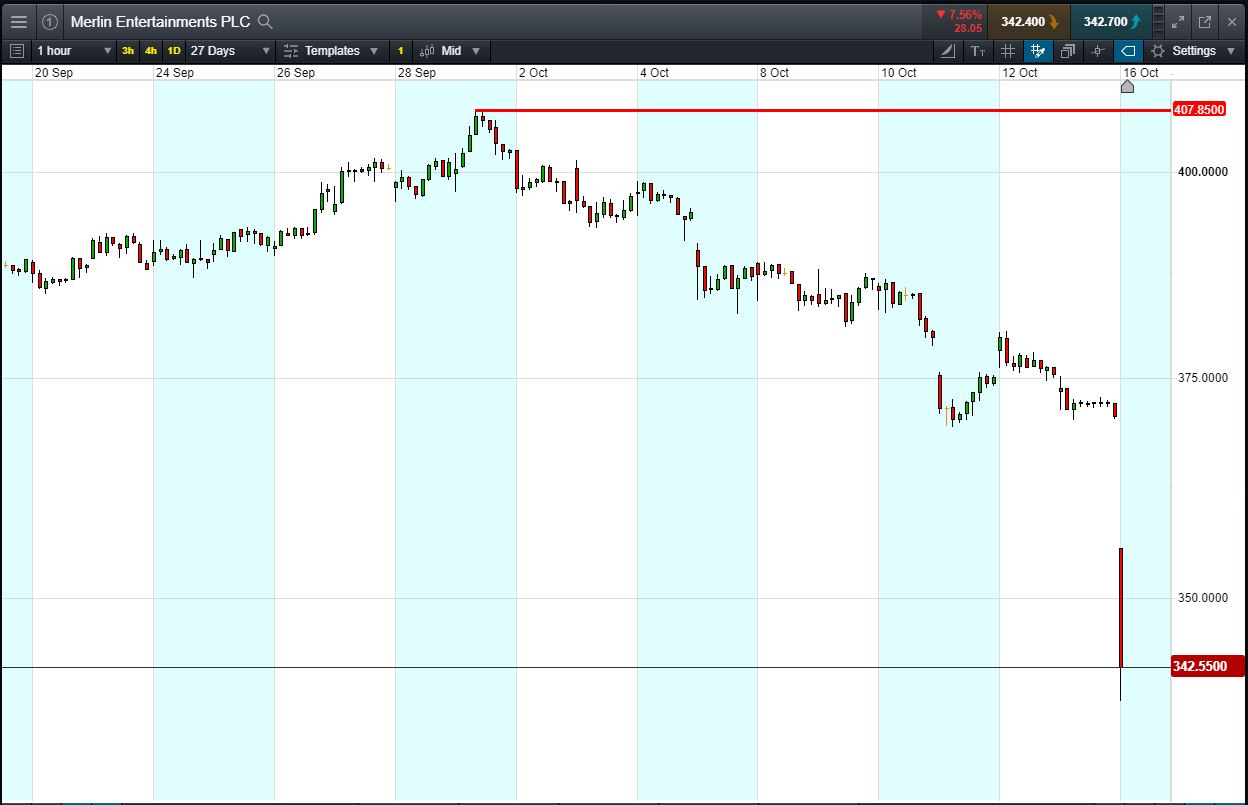Open the chart list panel icon
Screen dimensions: 1248x805
(x=17, y=51)
